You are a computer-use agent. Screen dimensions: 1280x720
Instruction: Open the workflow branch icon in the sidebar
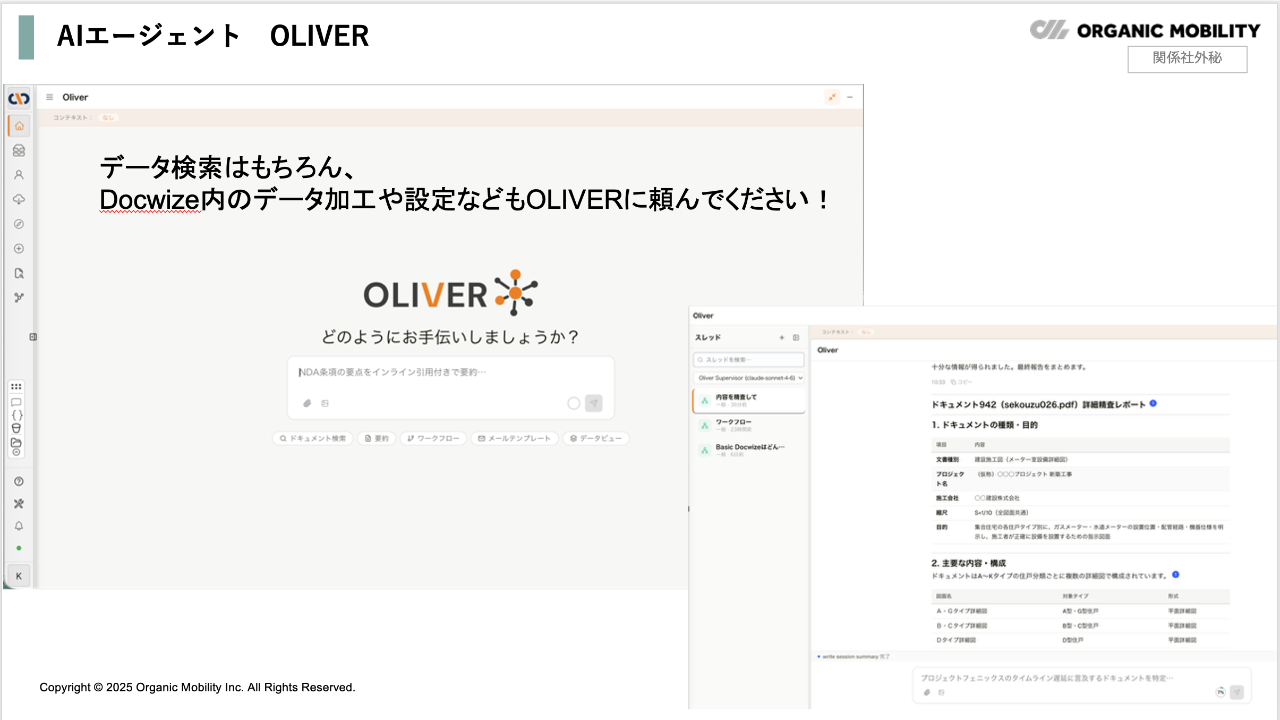coord(18,297)
